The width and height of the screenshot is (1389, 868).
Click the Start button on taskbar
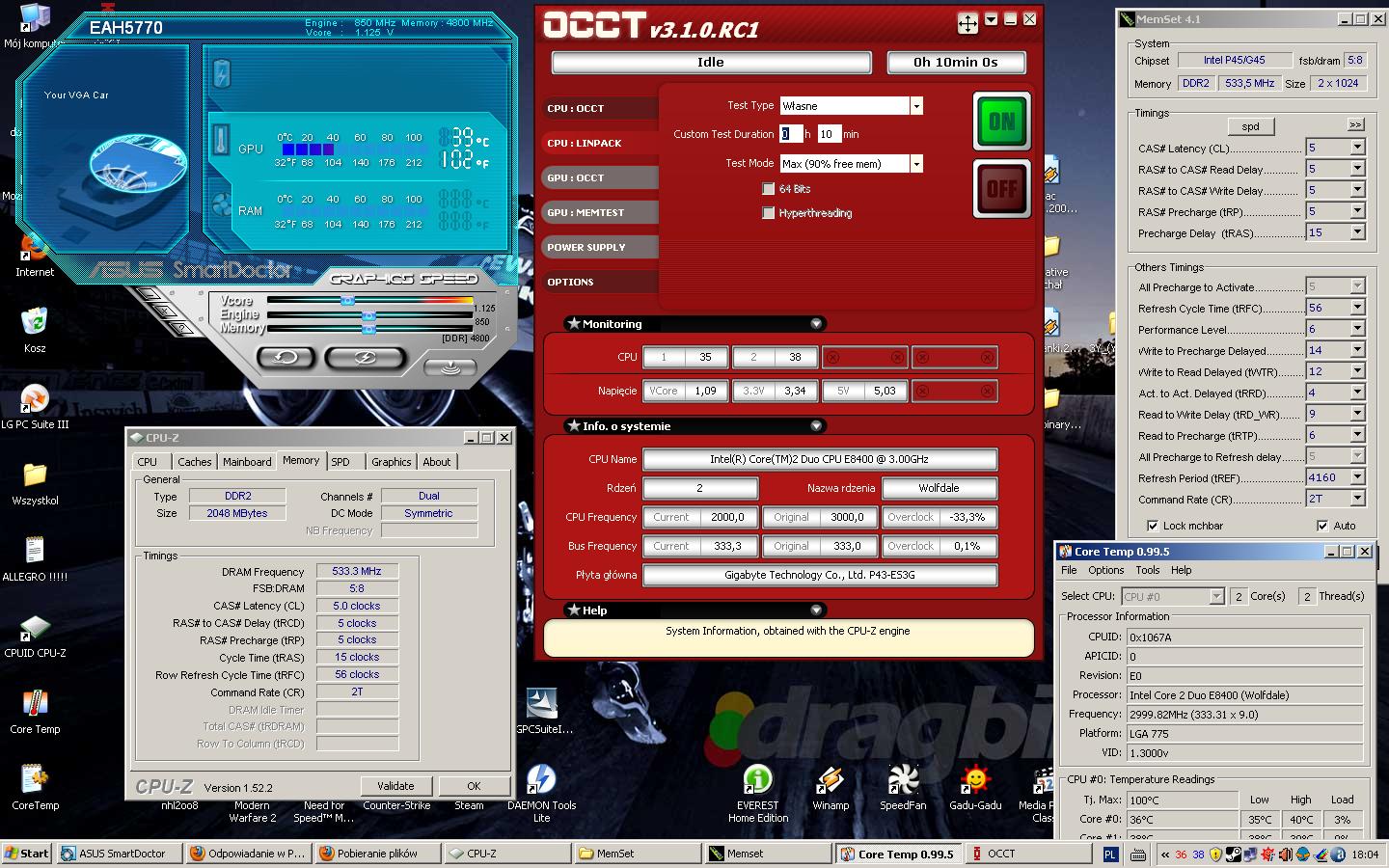(x=27, y=854)
